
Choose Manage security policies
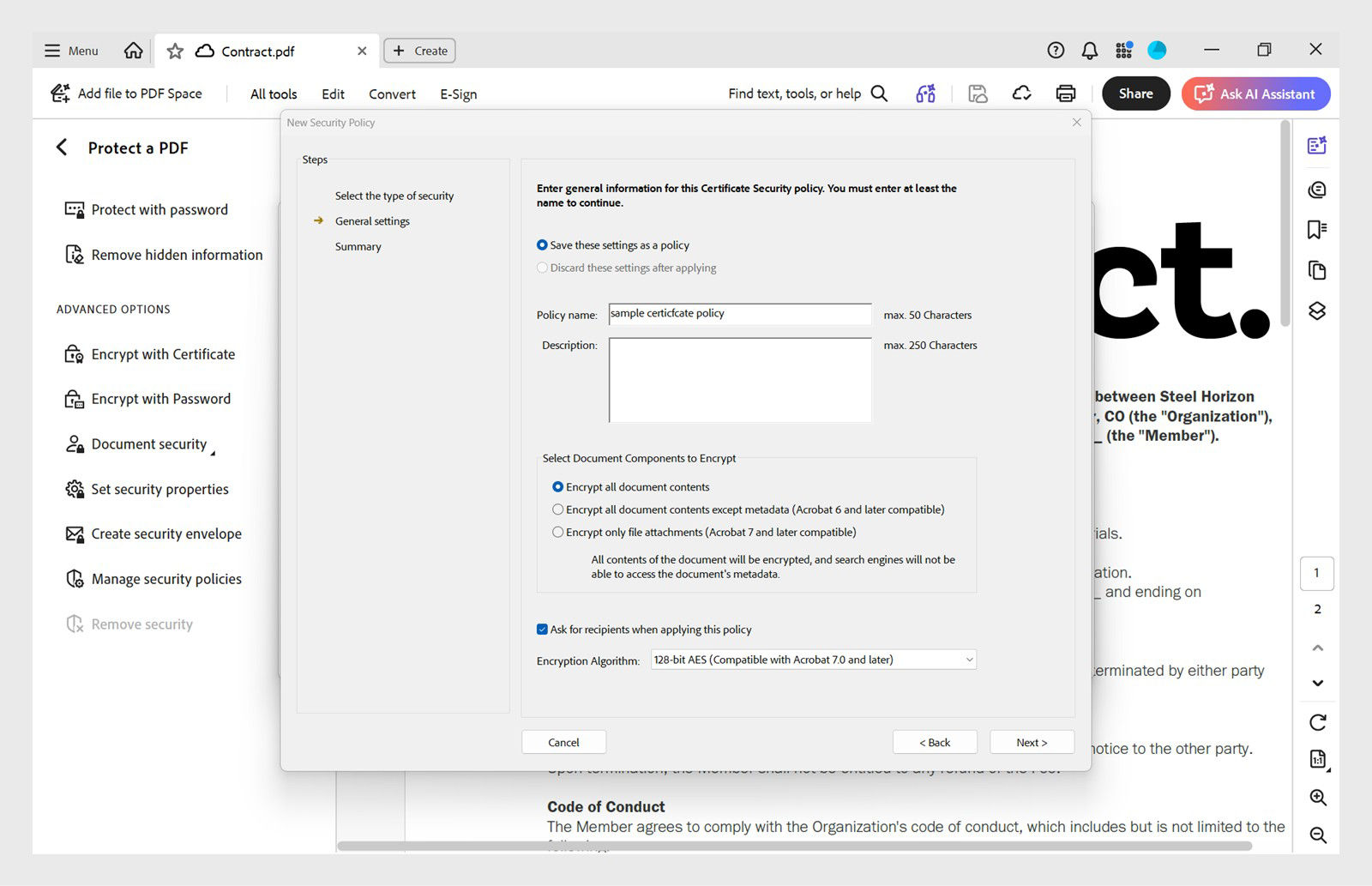153,579
